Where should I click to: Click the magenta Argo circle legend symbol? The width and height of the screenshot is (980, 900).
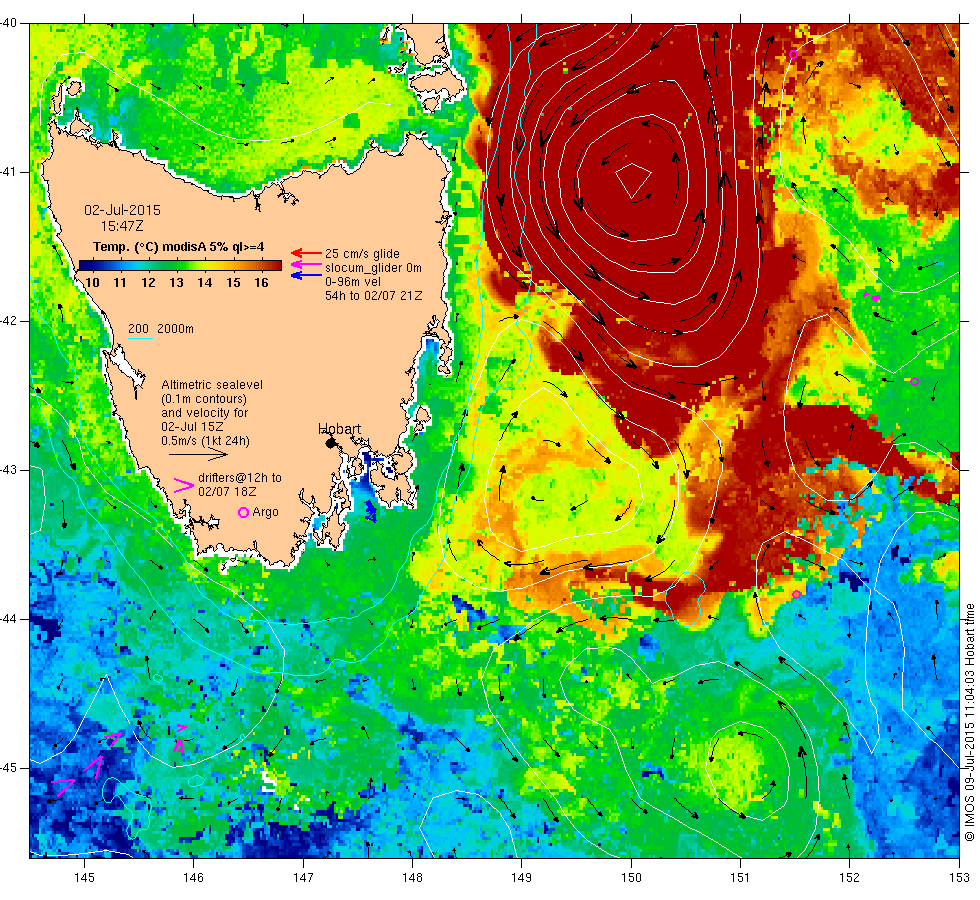[x=244, y=512]
